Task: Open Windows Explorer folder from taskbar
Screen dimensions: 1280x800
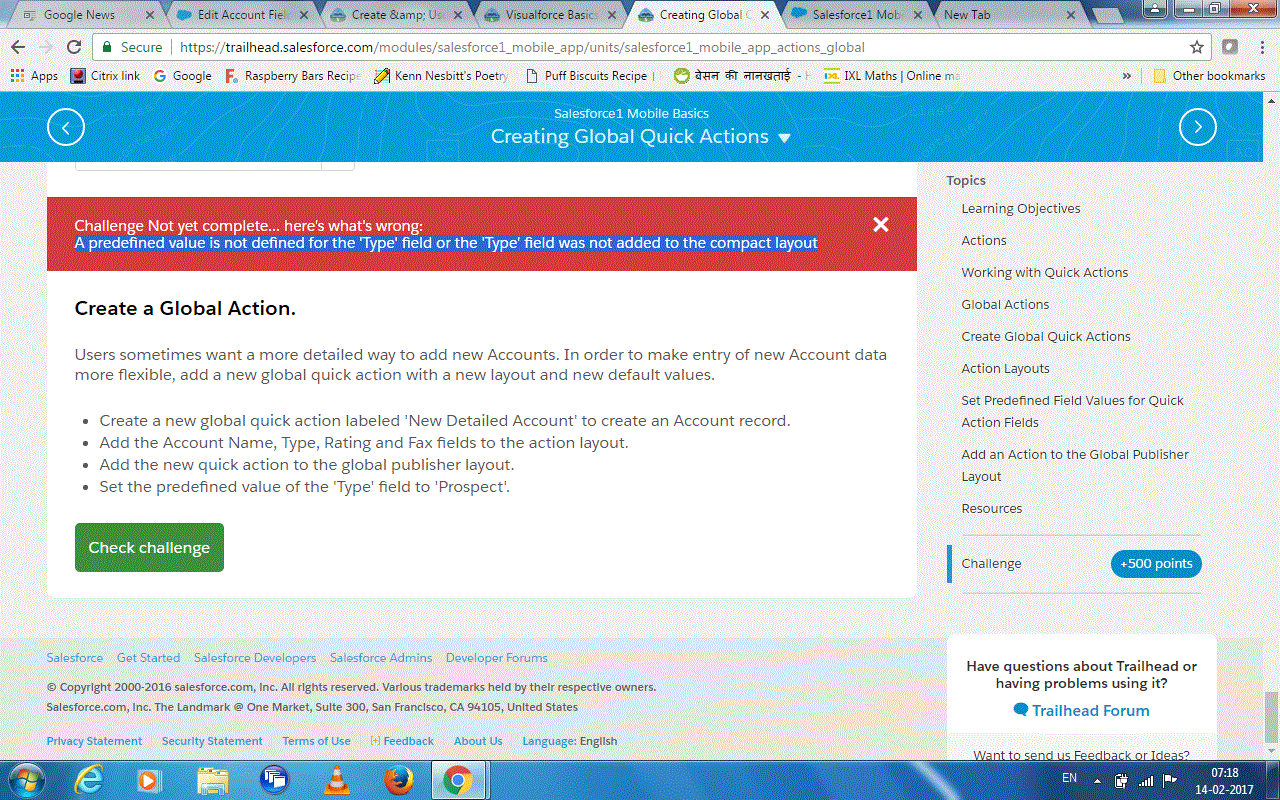Action: (x=212, y=780)
